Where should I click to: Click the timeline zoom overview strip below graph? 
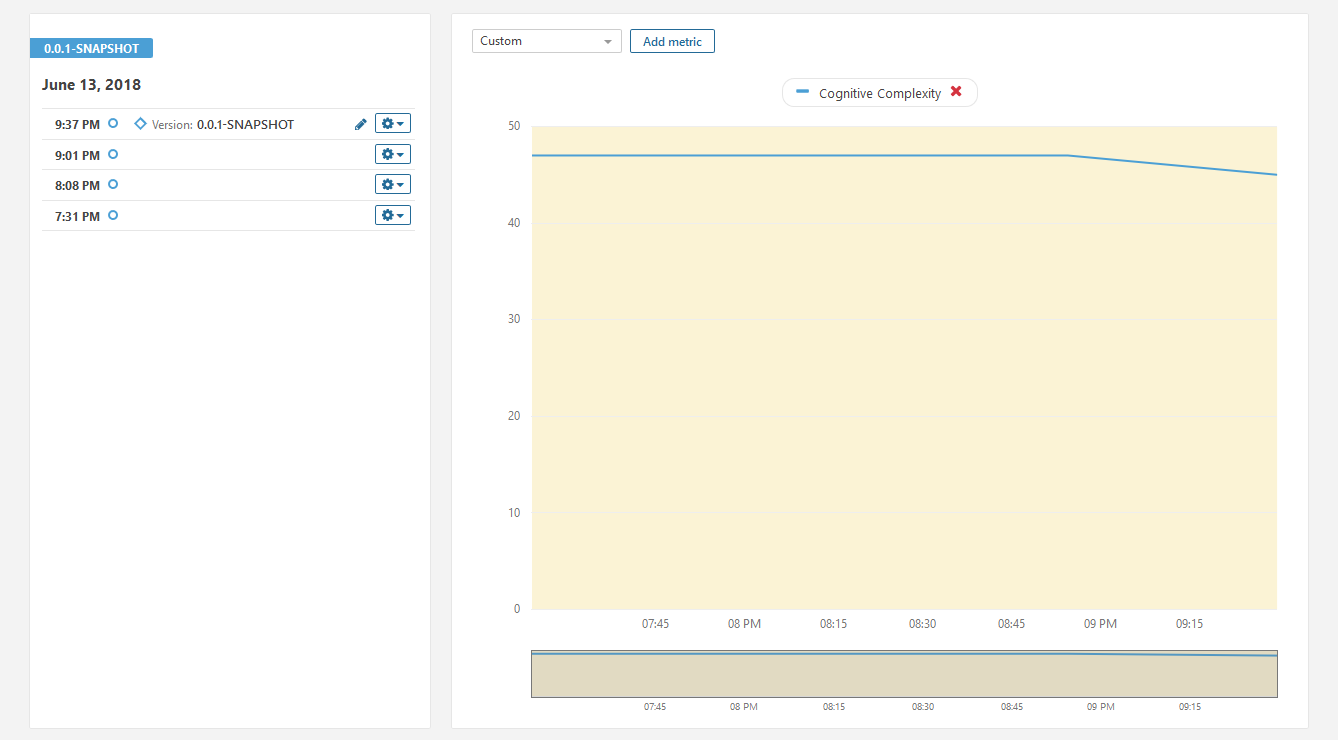(904, 674)
